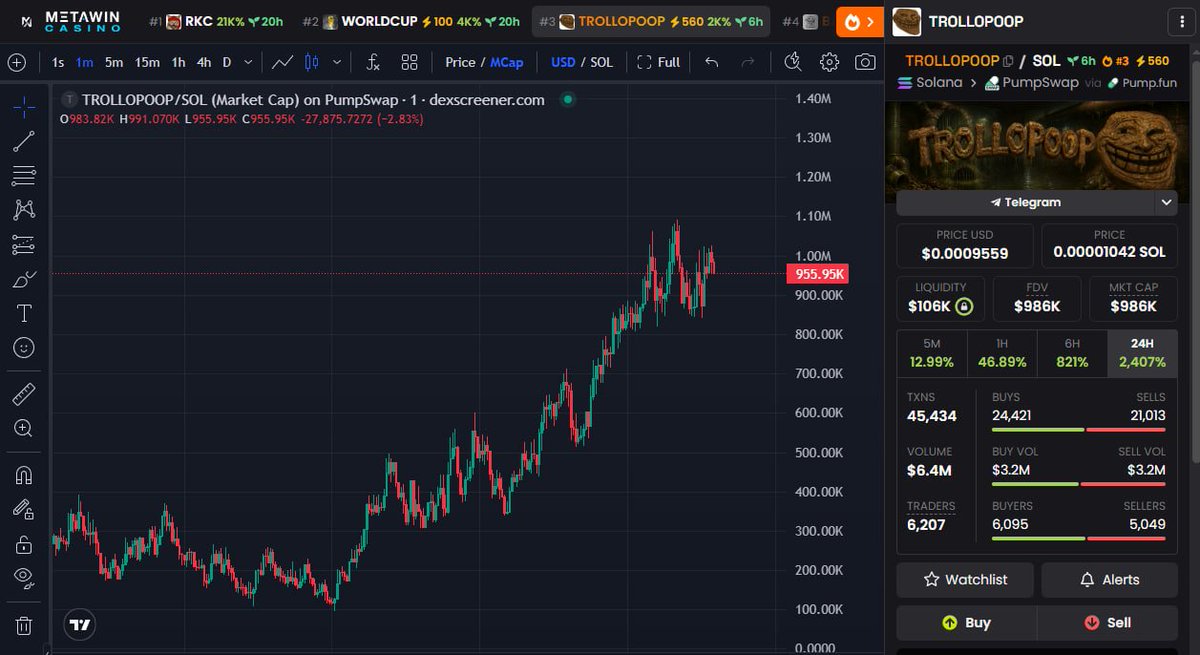
Task: Open the emoji icons tool
Action: point(24,348)
